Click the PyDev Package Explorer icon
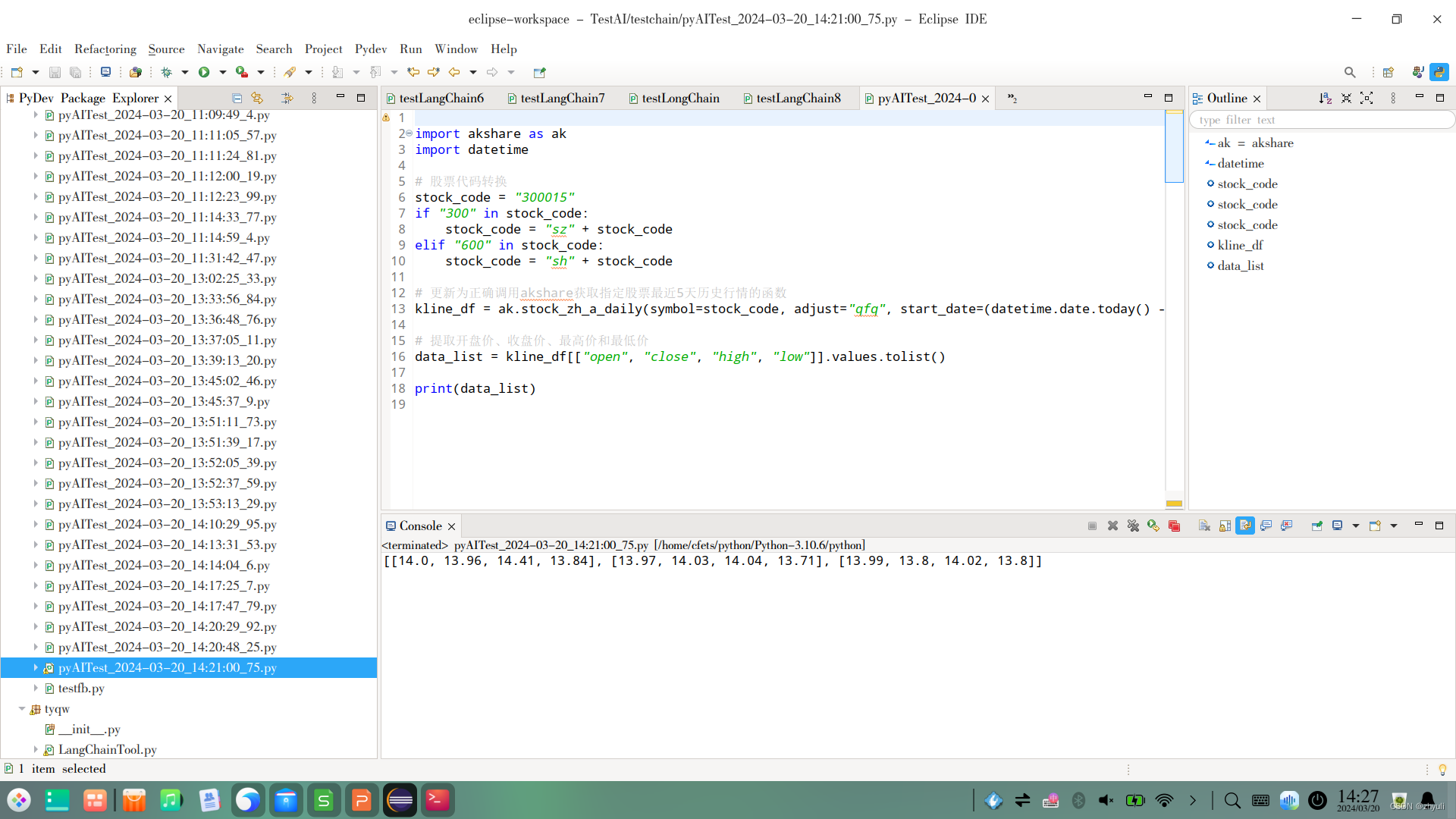Image resolution: width=1456 pixels, height=819 pixels. click(x=10, y=97)
